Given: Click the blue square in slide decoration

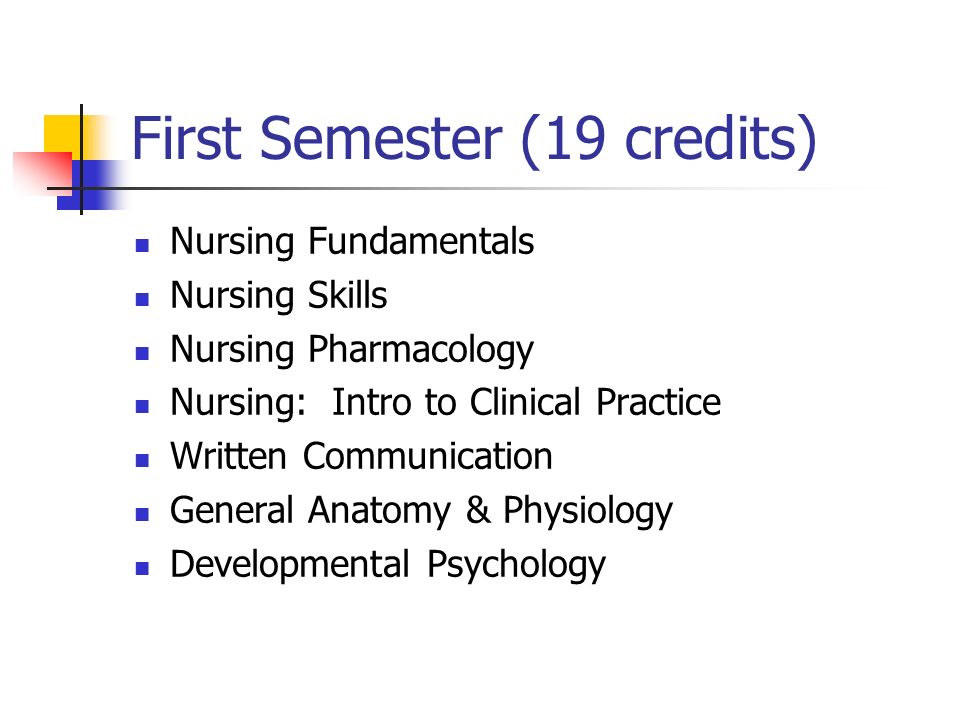Looking at the screenshot, I should pos(92,185).
